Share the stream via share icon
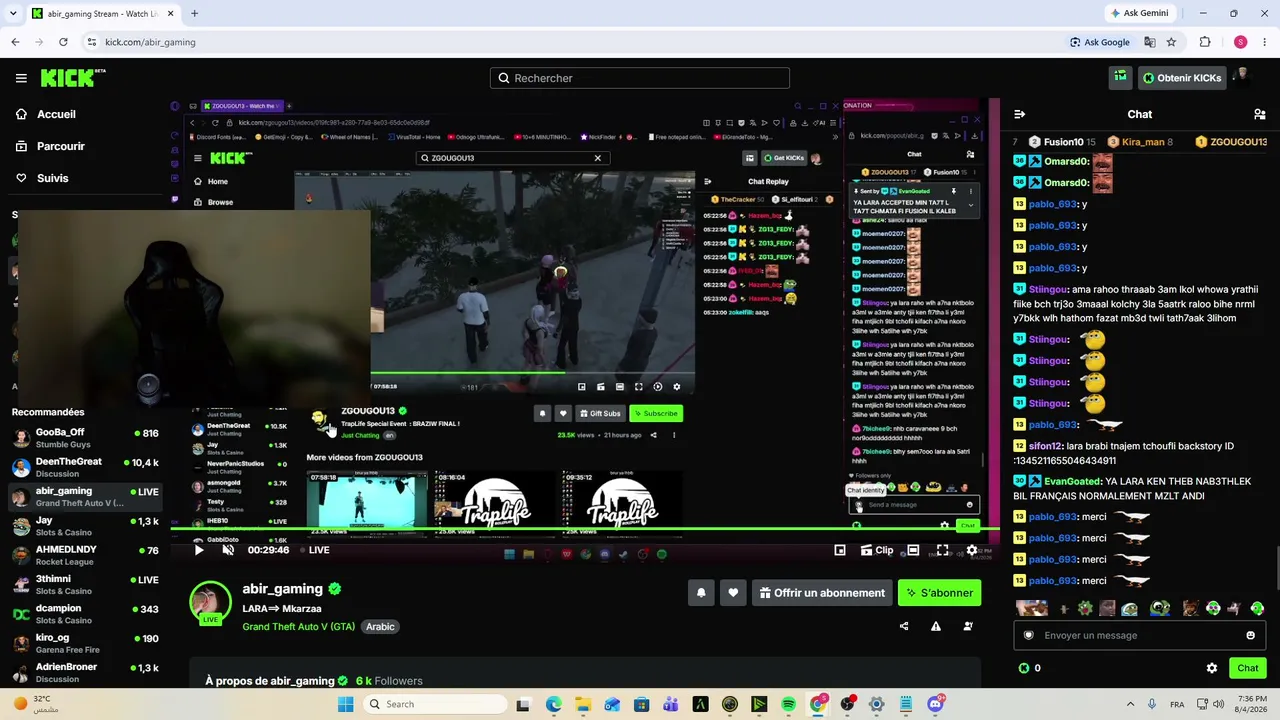 904,627
